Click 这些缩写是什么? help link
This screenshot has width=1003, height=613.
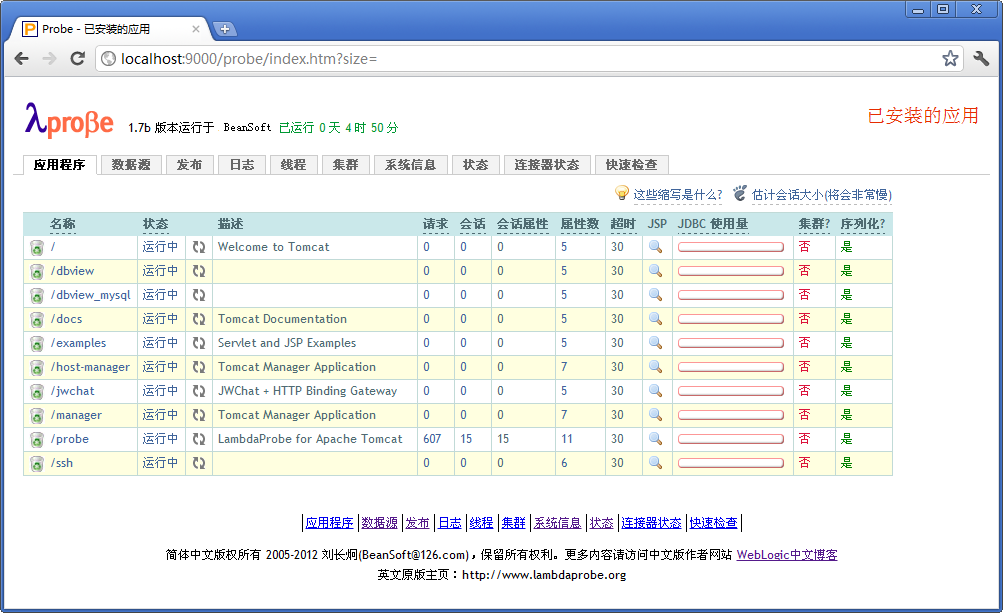coord(677,195)
